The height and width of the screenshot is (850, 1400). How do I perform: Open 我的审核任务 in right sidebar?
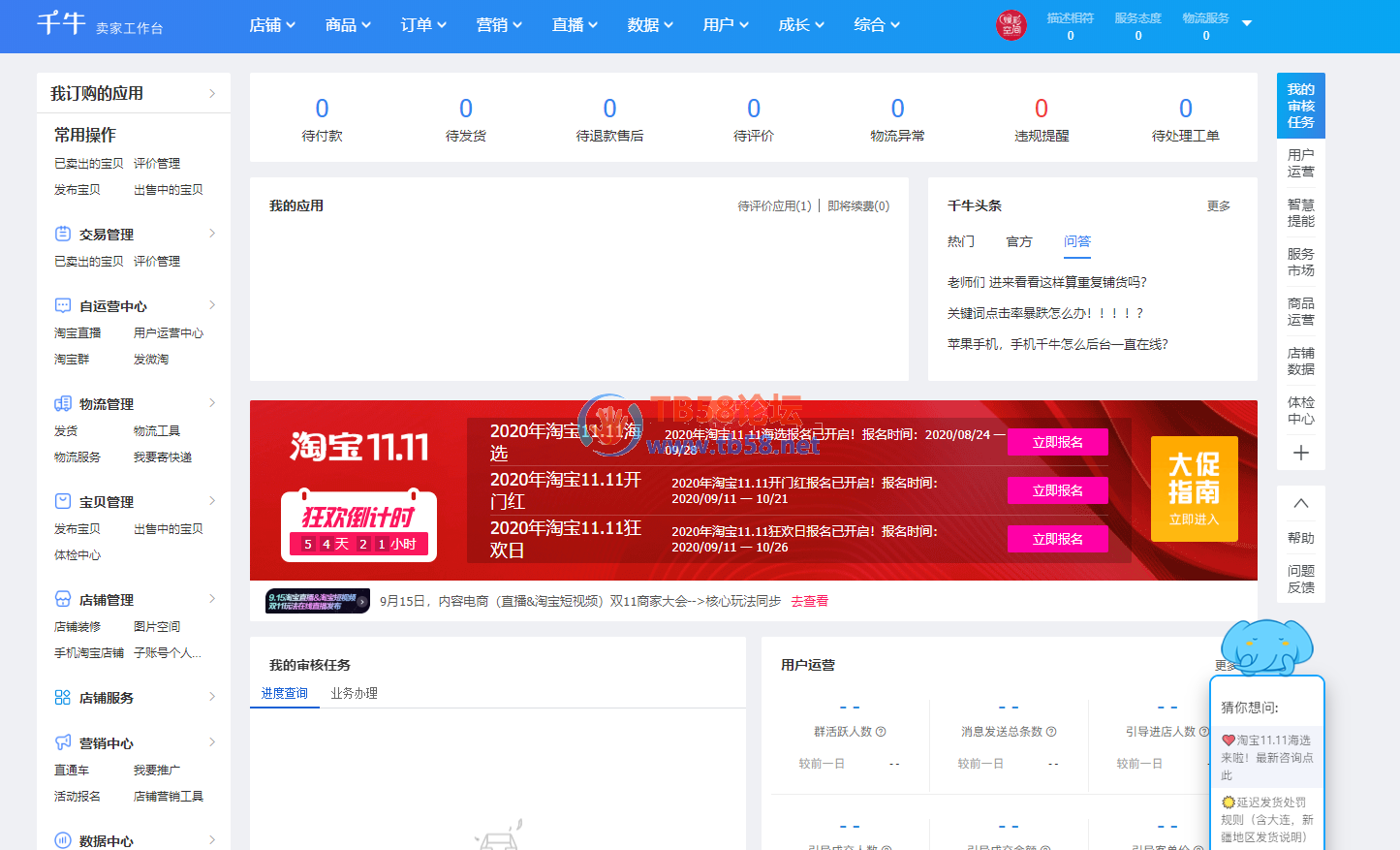click(x=1301, y=106)
